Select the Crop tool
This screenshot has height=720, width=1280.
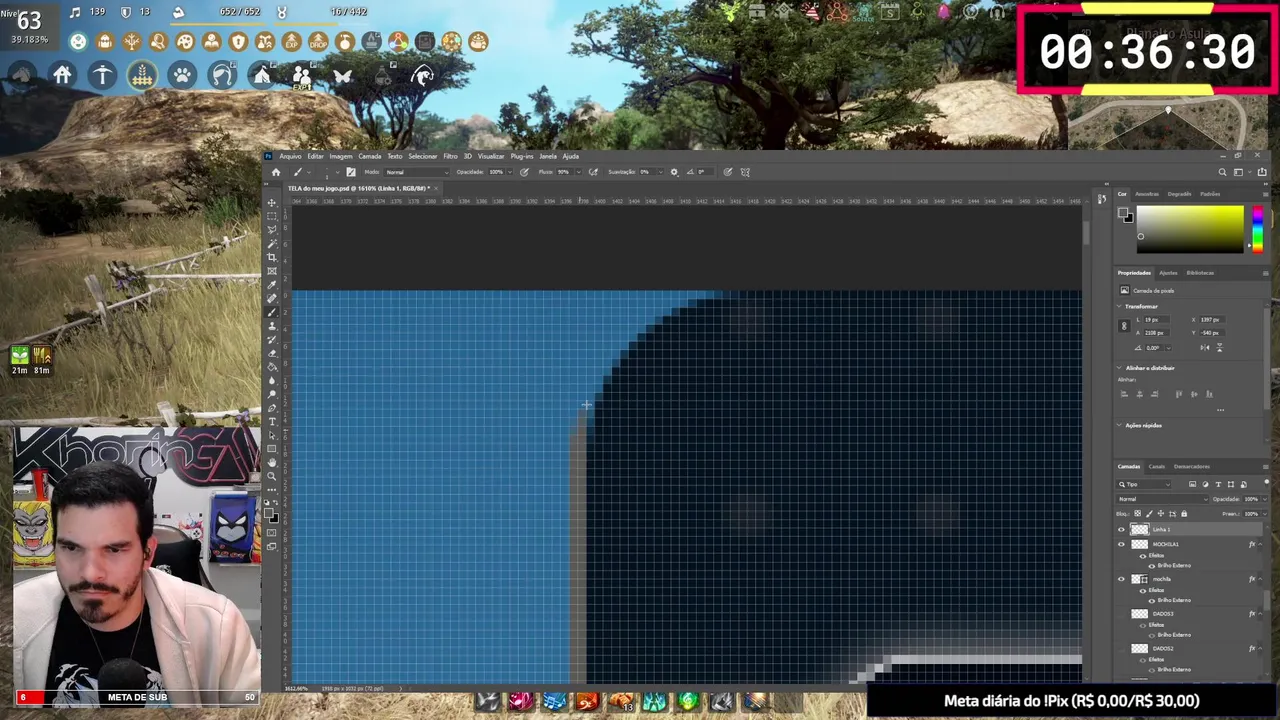point(272,256)
